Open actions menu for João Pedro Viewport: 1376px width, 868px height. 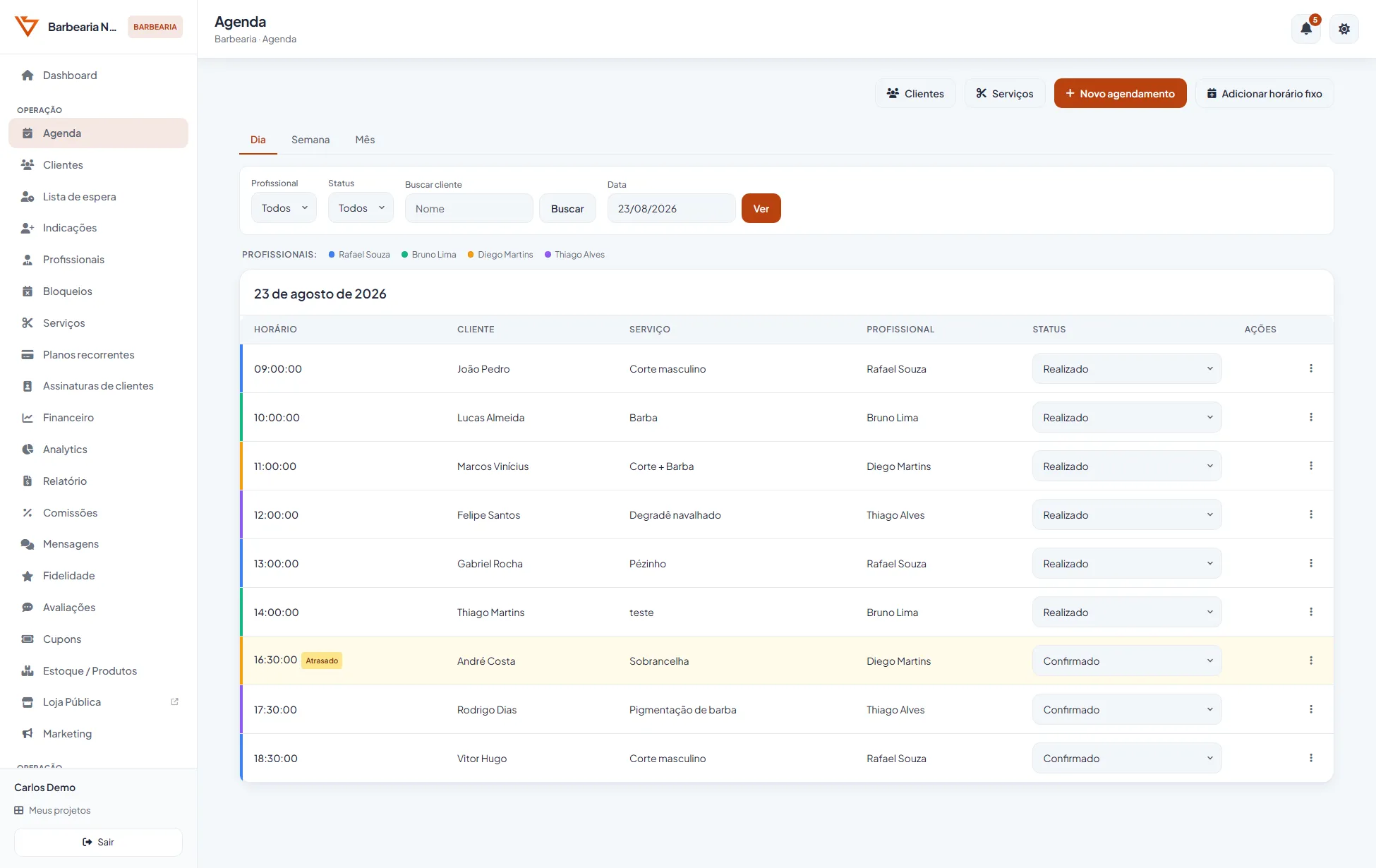[x=1311, y=368]
